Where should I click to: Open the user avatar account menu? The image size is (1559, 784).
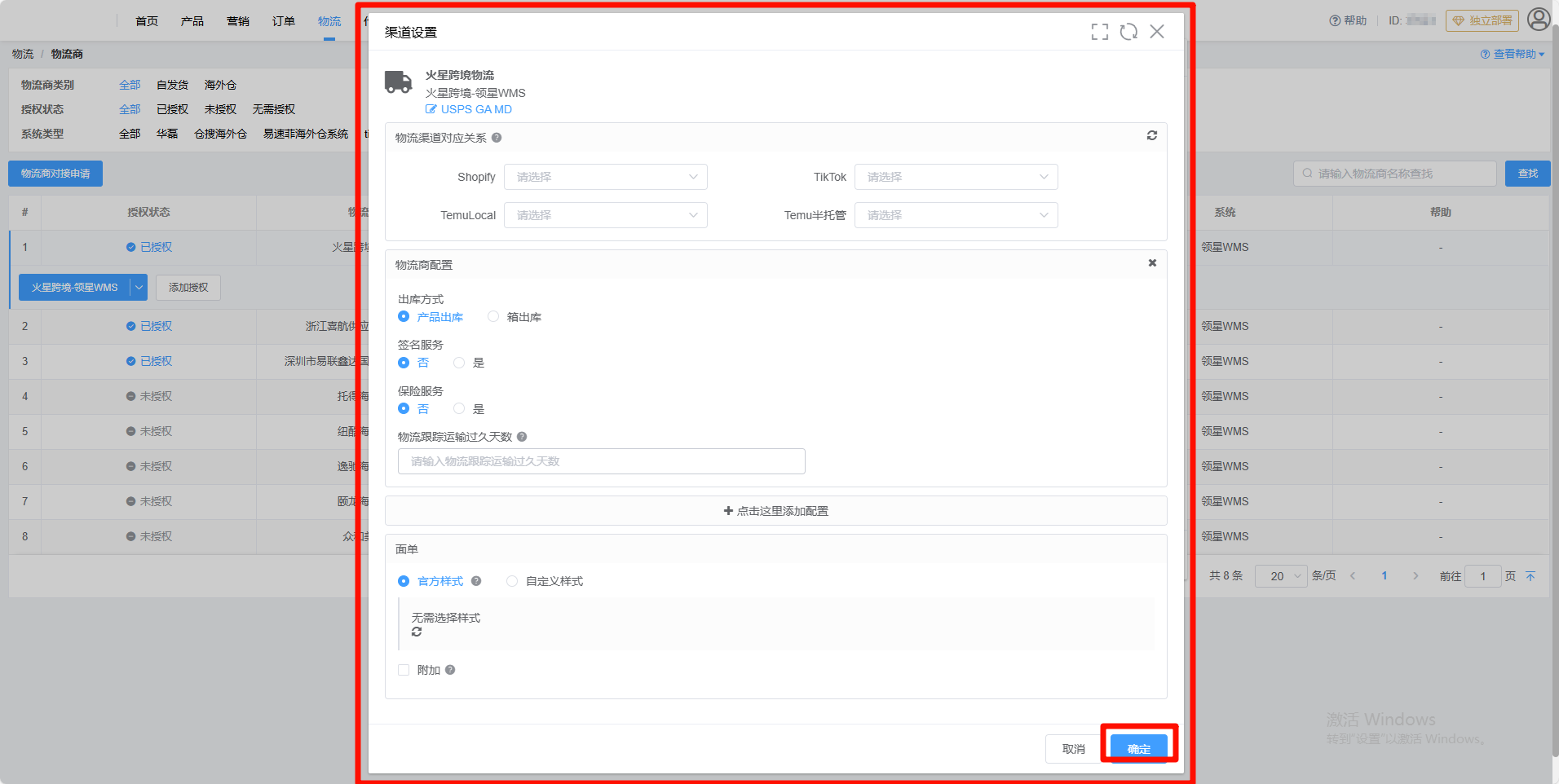tap(1539, 19)
